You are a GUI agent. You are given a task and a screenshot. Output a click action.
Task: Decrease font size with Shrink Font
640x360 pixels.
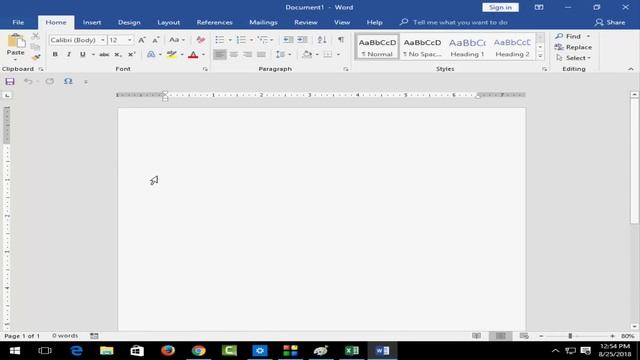point(156,40)
